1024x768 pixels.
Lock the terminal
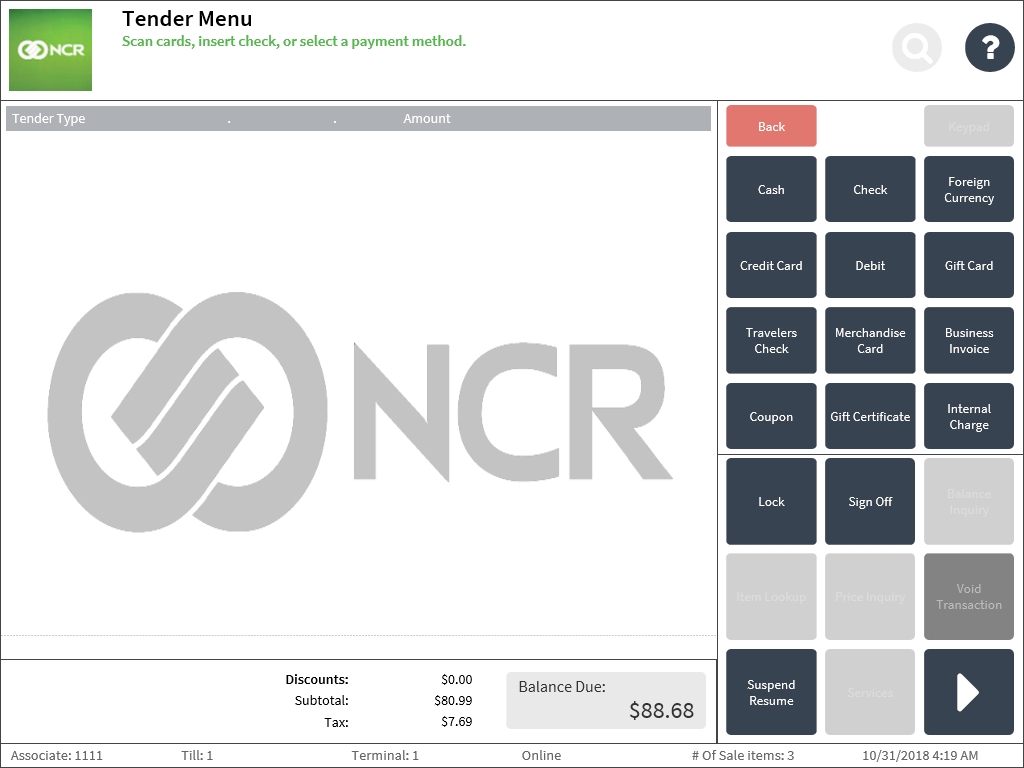pyautogui.click(x=771, y=502)
